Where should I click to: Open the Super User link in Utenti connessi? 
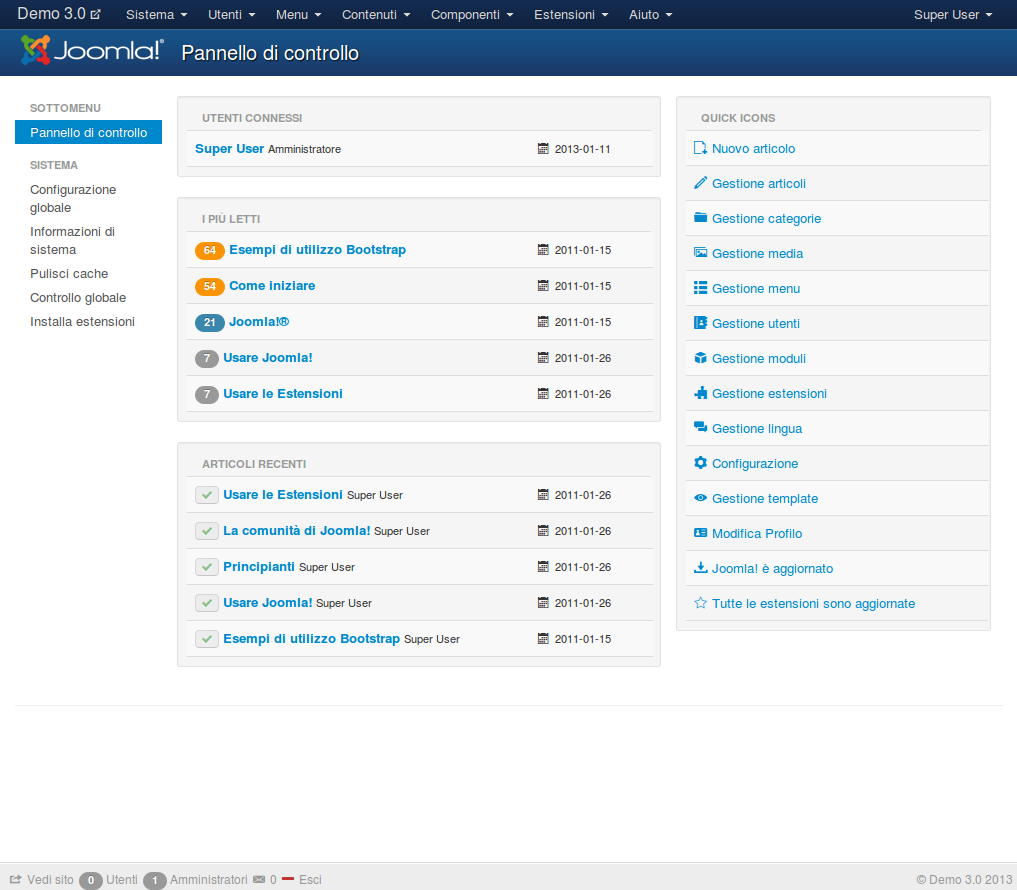click(x=230, y=149)
